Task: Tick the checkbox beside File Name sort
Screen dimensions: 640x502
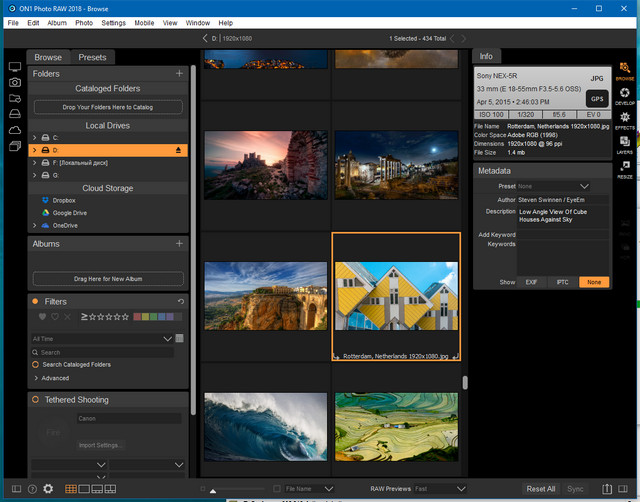Action: (x=277, y=489)
